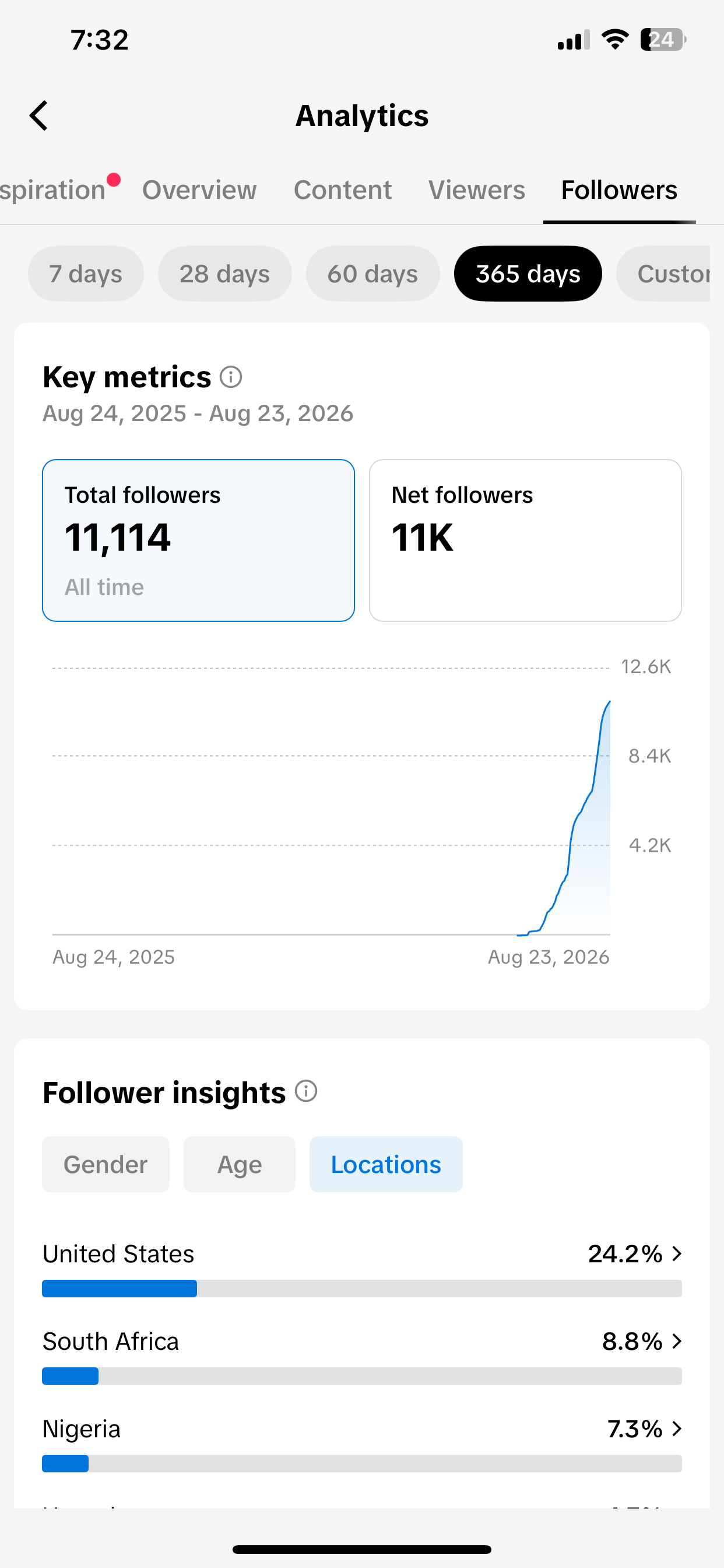This screenshot has width=724, height=1568.
Task: Tap the back arrow icon
Action: pyautogui.click(x=39, y=116)
